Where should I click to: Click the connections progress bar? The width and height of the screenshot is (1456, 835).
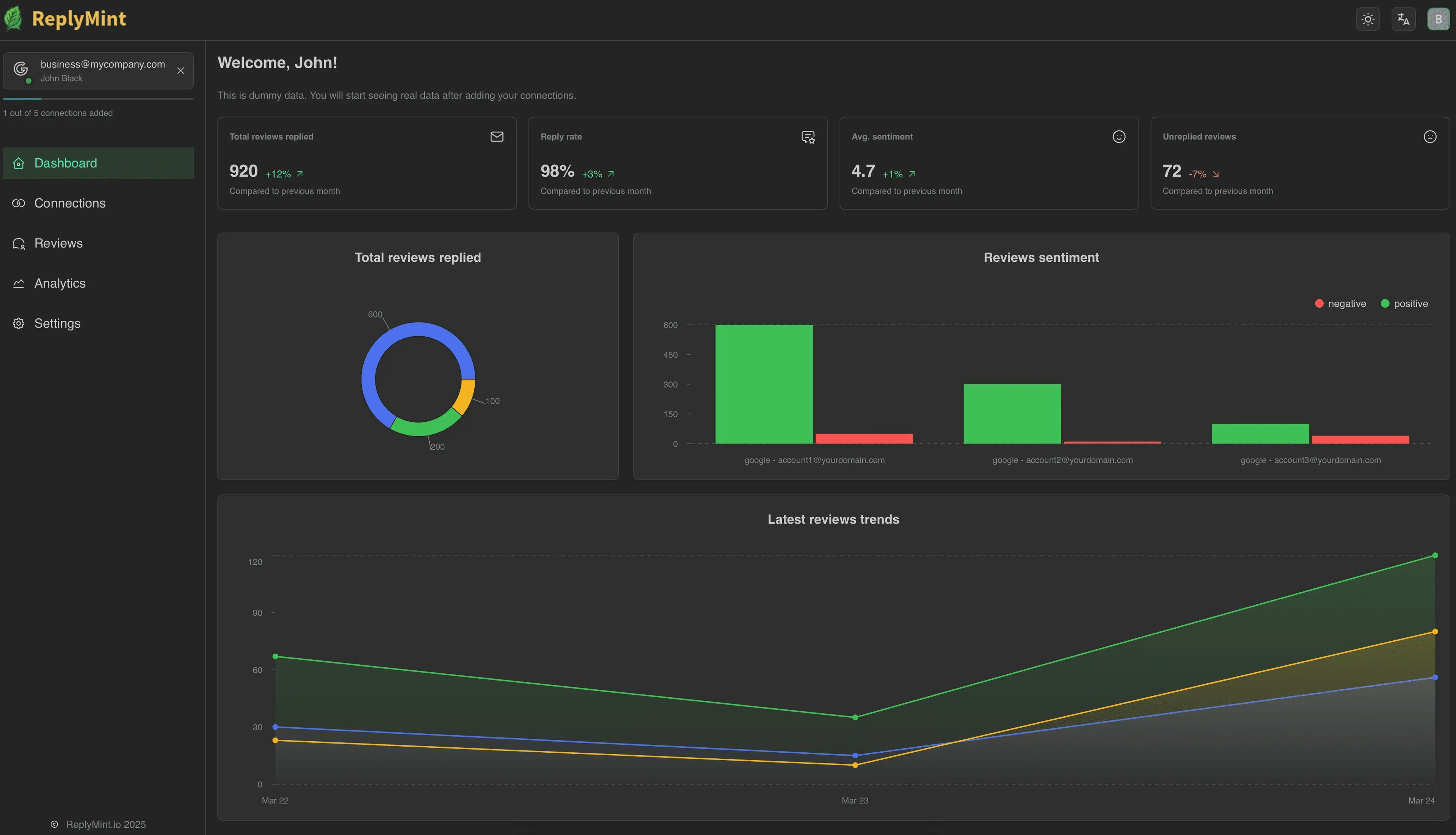98,99
